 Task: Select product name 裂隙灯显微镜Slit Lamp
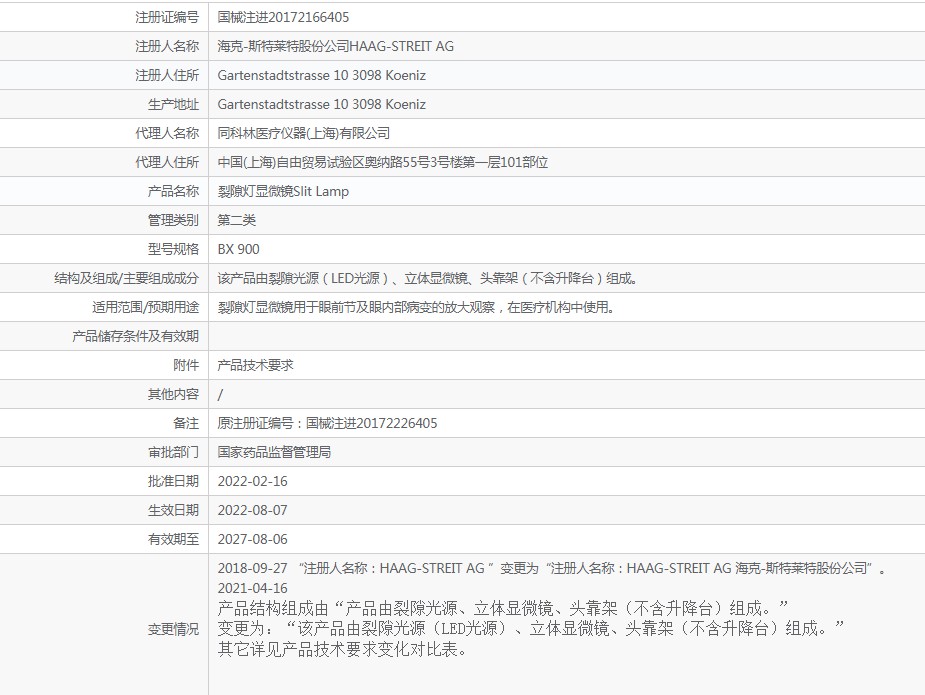pyautogui.click(x=283, y=191)
